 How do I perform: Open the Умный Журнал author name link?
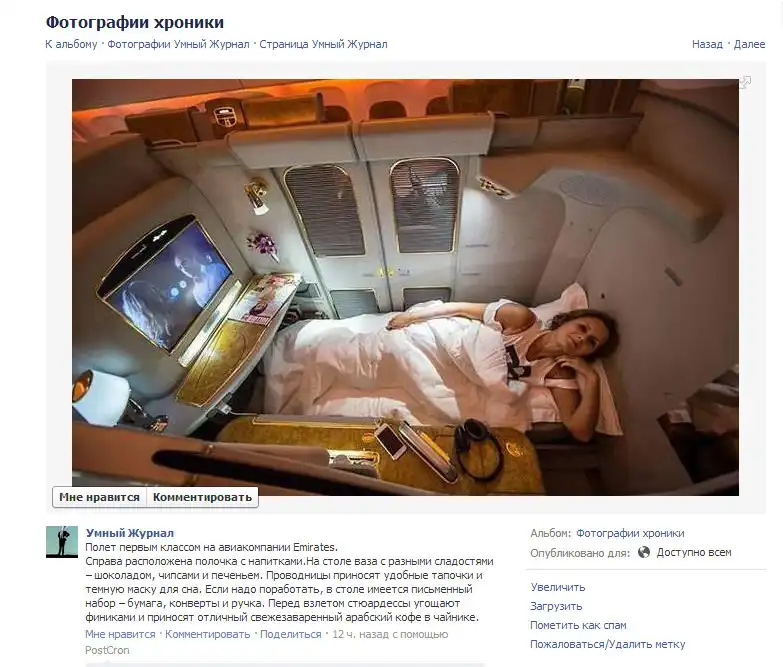point(130,533)
